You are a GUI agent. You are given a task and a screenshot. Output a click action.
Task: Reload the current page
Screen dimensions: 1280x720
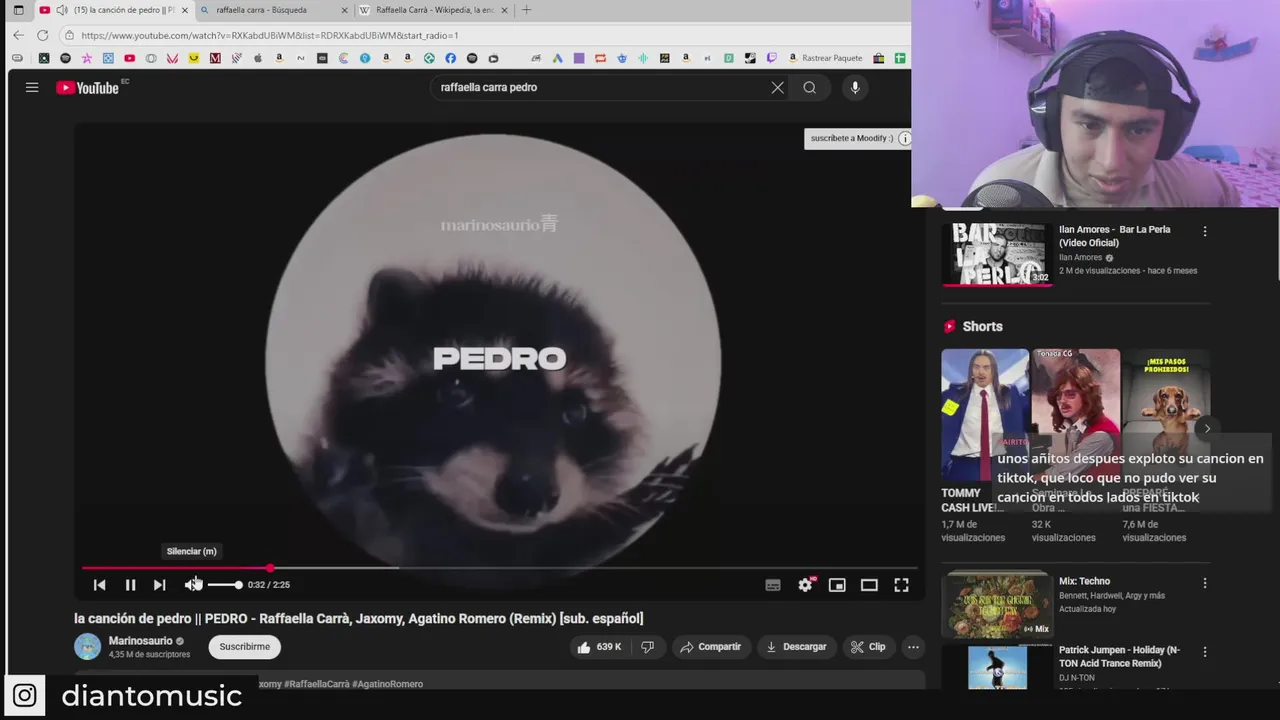pos(42,35)
